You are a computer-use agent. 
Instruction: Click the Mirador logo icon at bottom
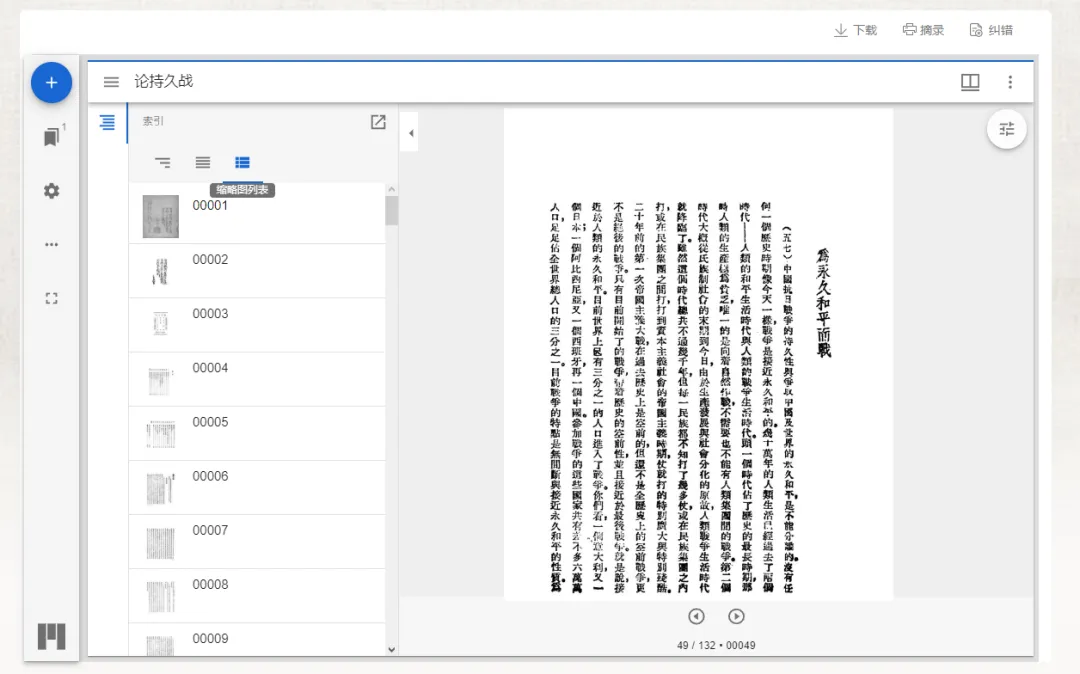[x=52, y=636]
